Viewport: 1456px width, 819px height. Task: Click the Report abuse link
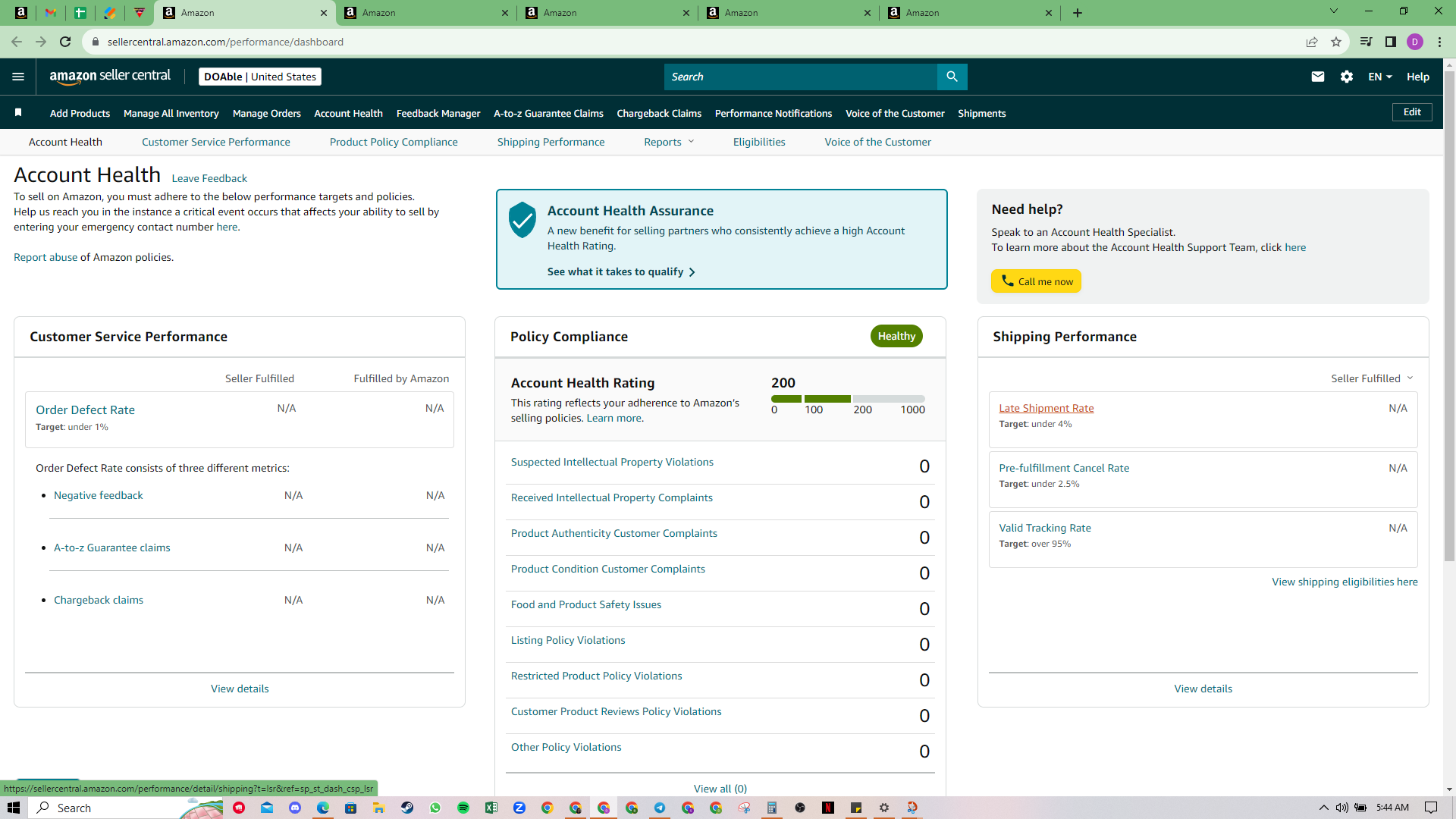(x=45, y=257)
